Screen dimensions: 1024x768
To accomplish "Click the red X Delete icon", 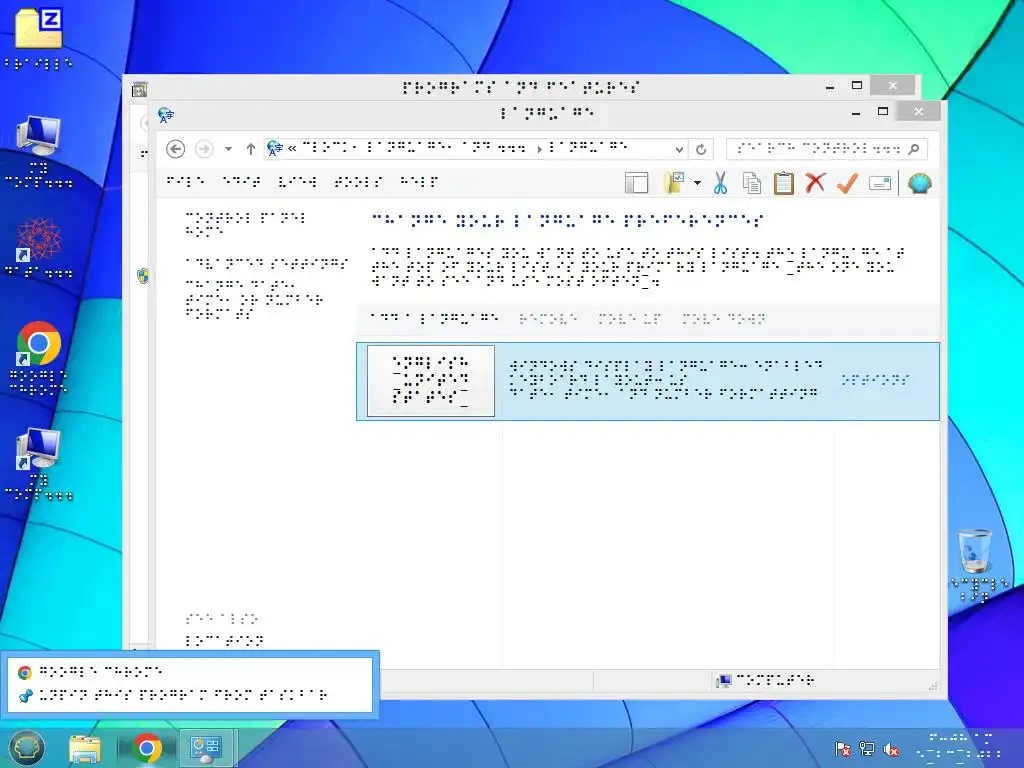I will [x=815, y=183].
